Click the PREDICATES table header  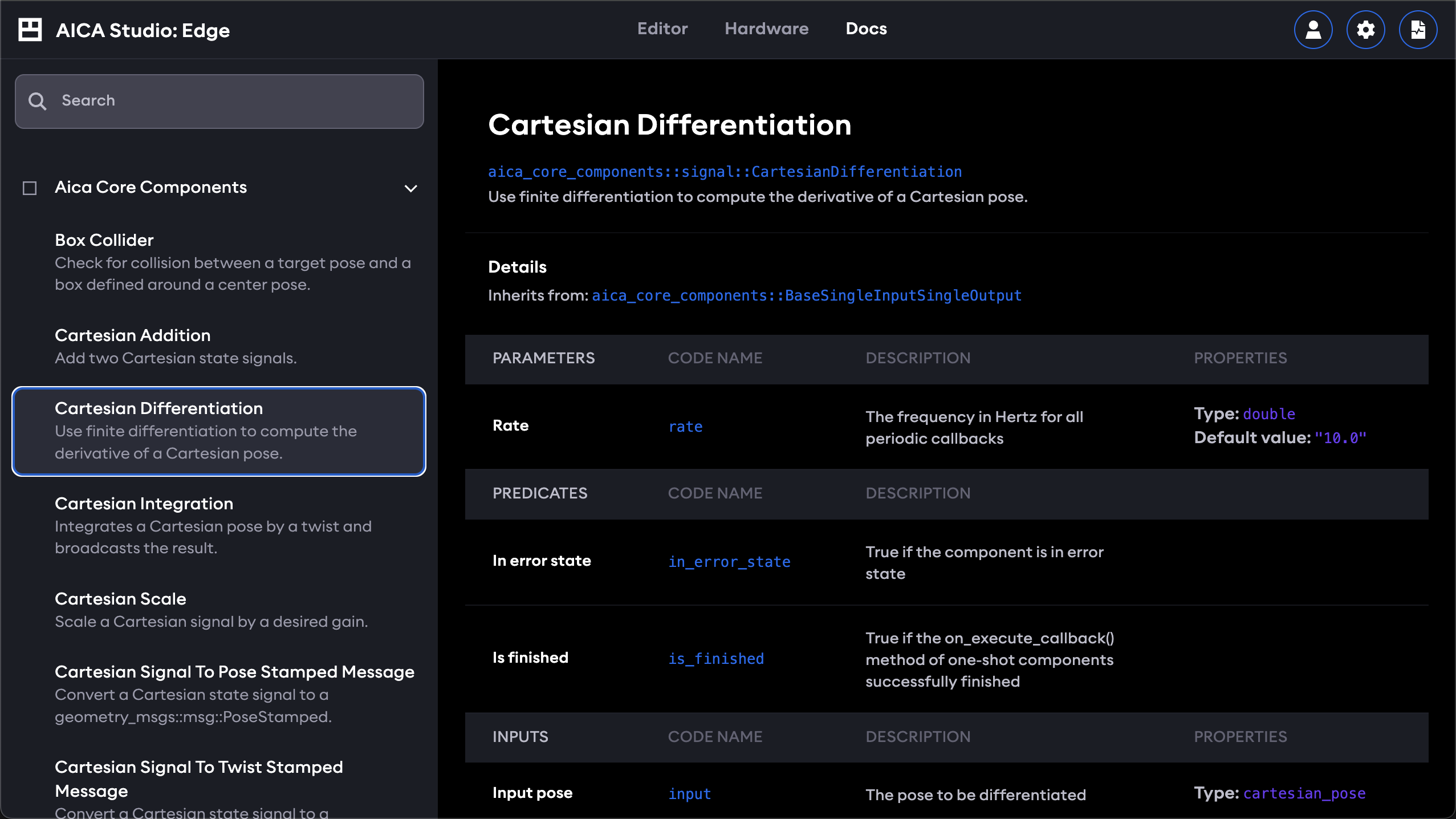tap(540, 493)
